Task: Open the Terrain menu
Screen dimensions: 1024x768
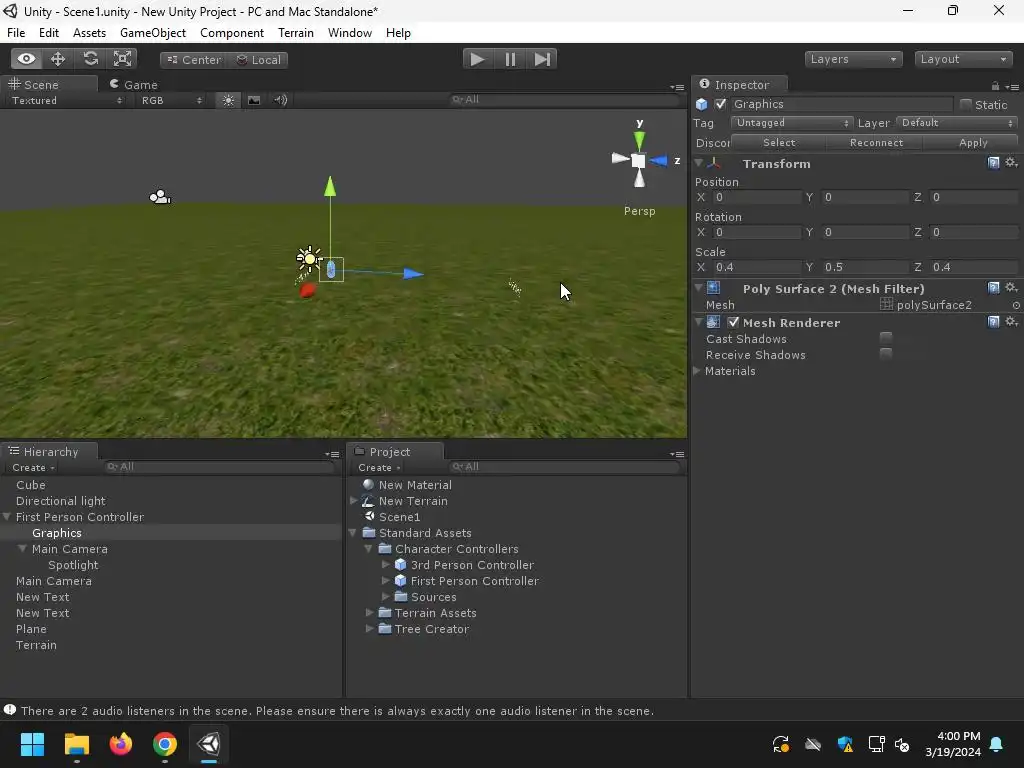Action: click(x=296, y=33)
